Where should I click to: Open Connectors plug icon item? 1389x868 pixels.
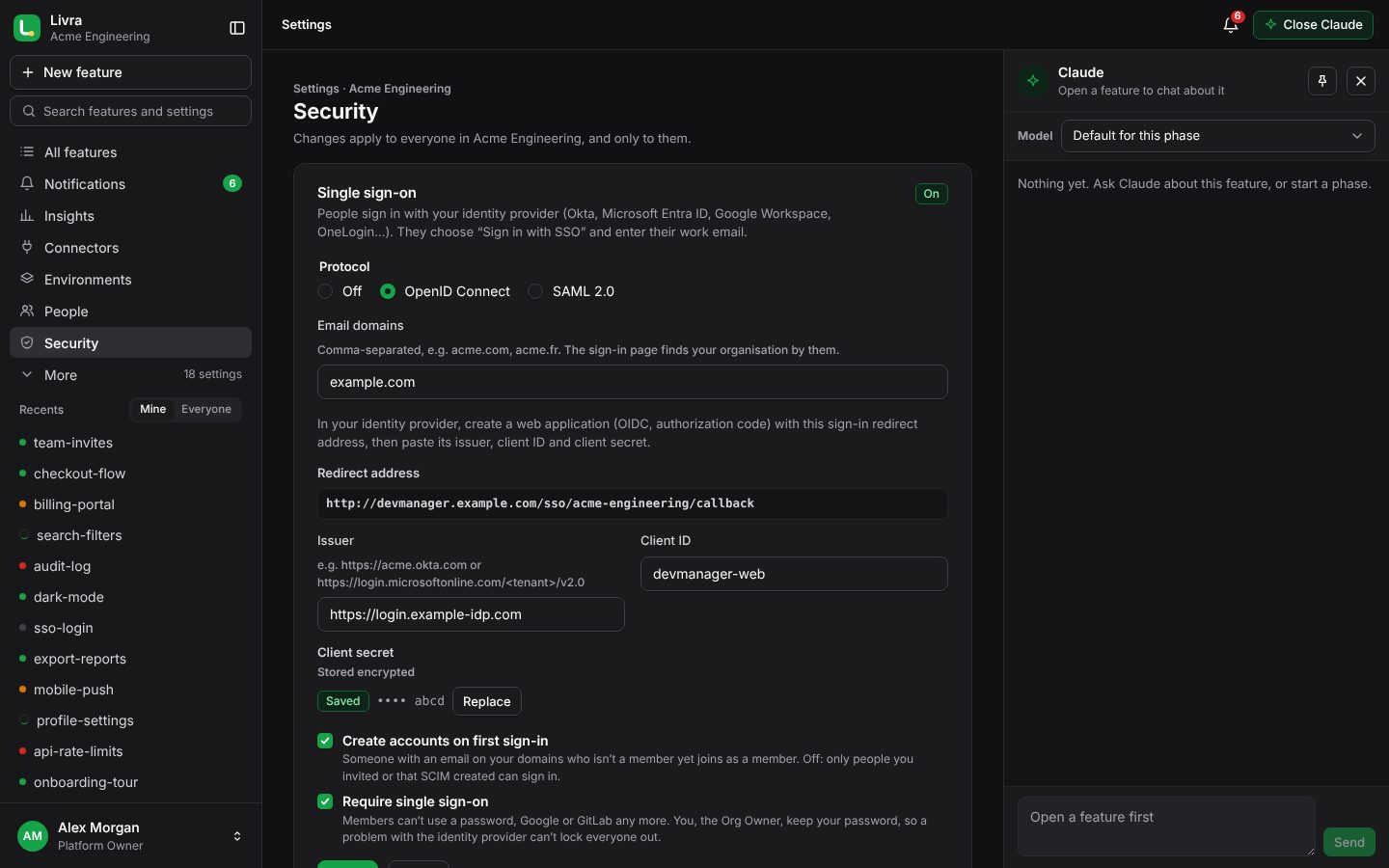130,248
